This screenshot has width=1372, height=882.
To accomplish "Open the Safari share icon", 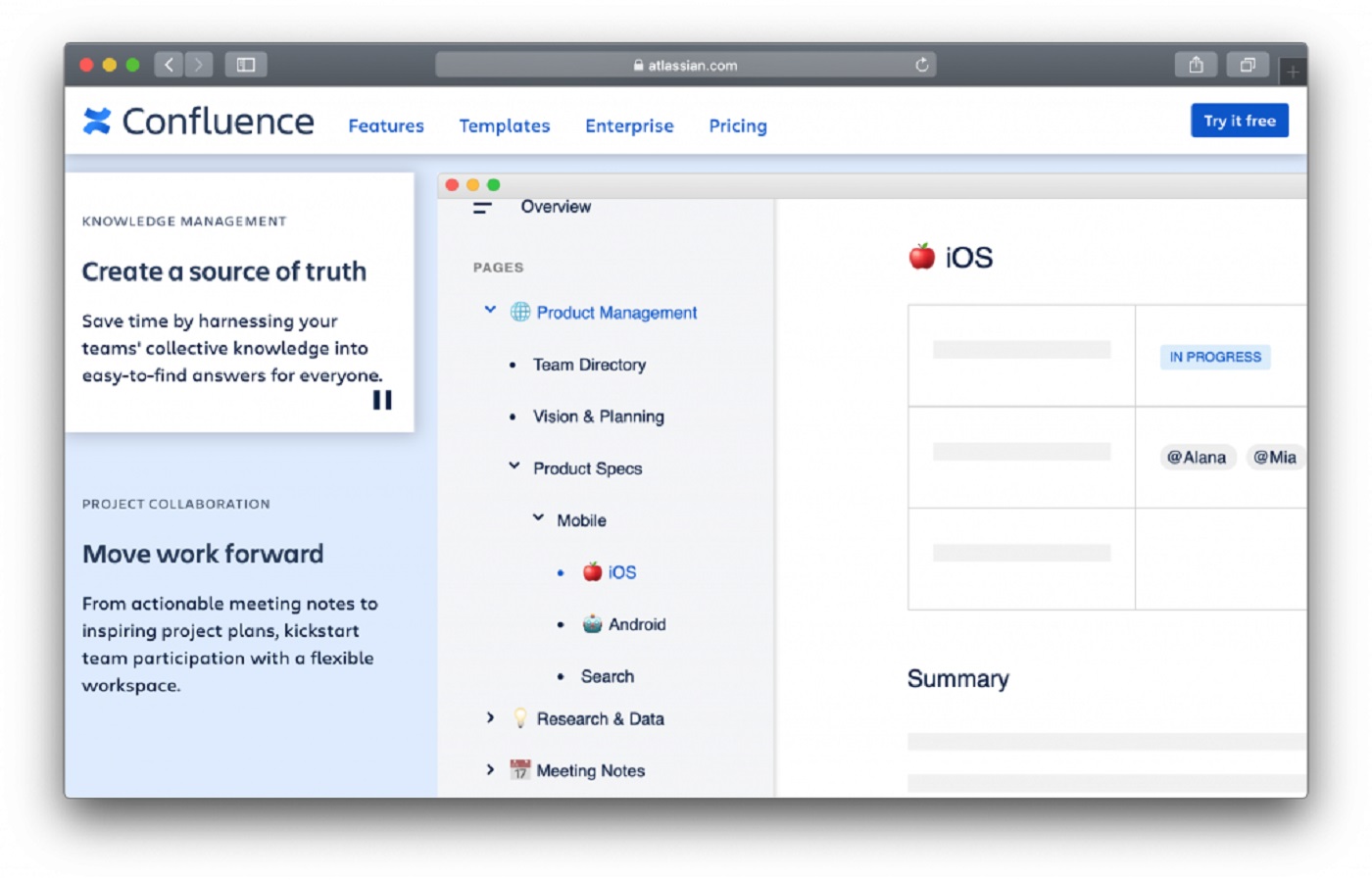I will tap(1196, 65).
